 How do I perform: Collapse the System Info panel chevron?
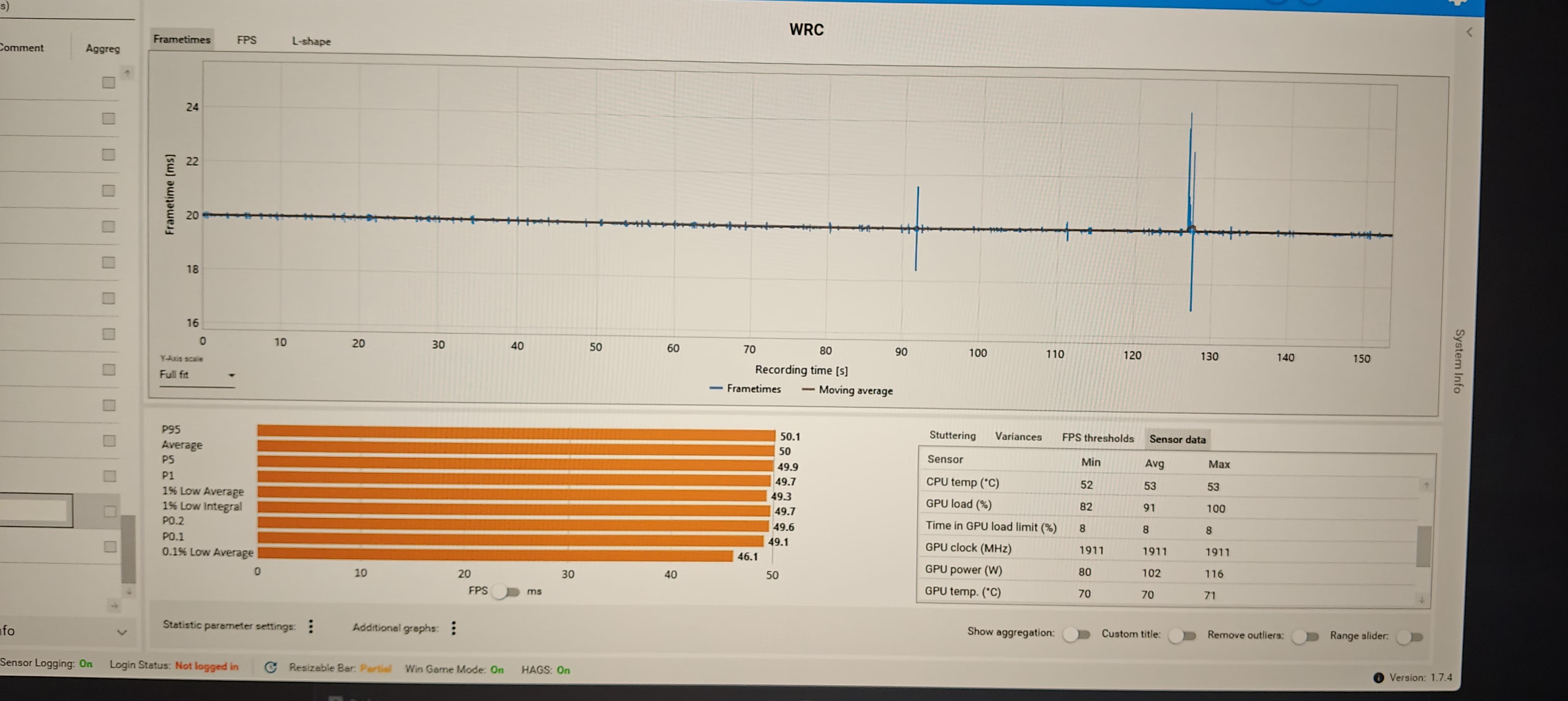coord(1469,32)
